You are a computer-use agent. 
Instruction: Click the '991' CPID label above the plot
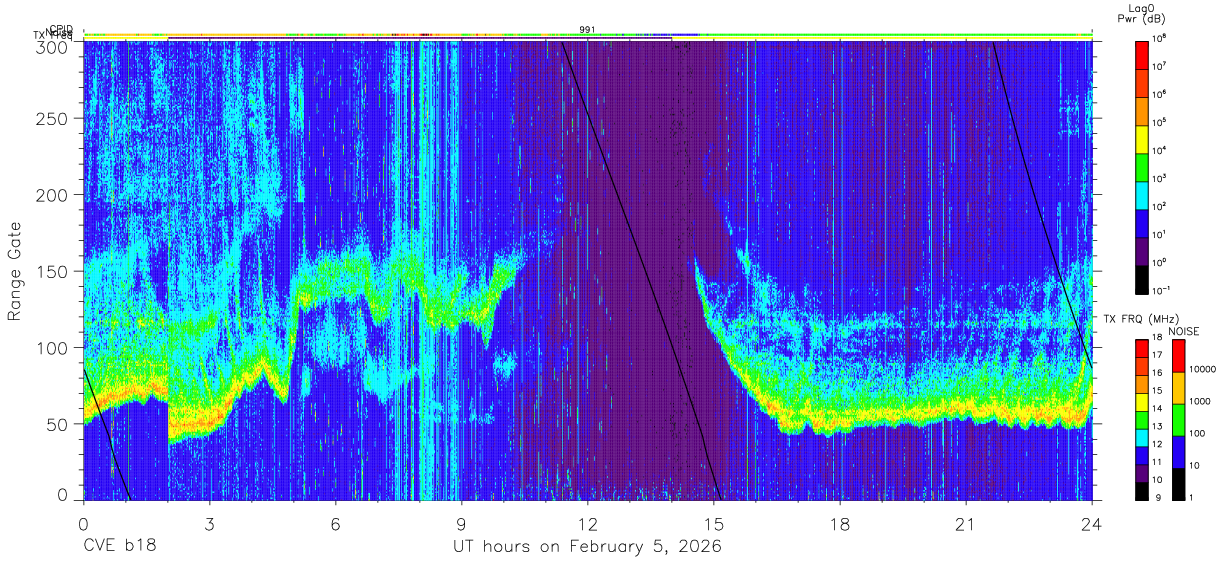tap(588, 29)
